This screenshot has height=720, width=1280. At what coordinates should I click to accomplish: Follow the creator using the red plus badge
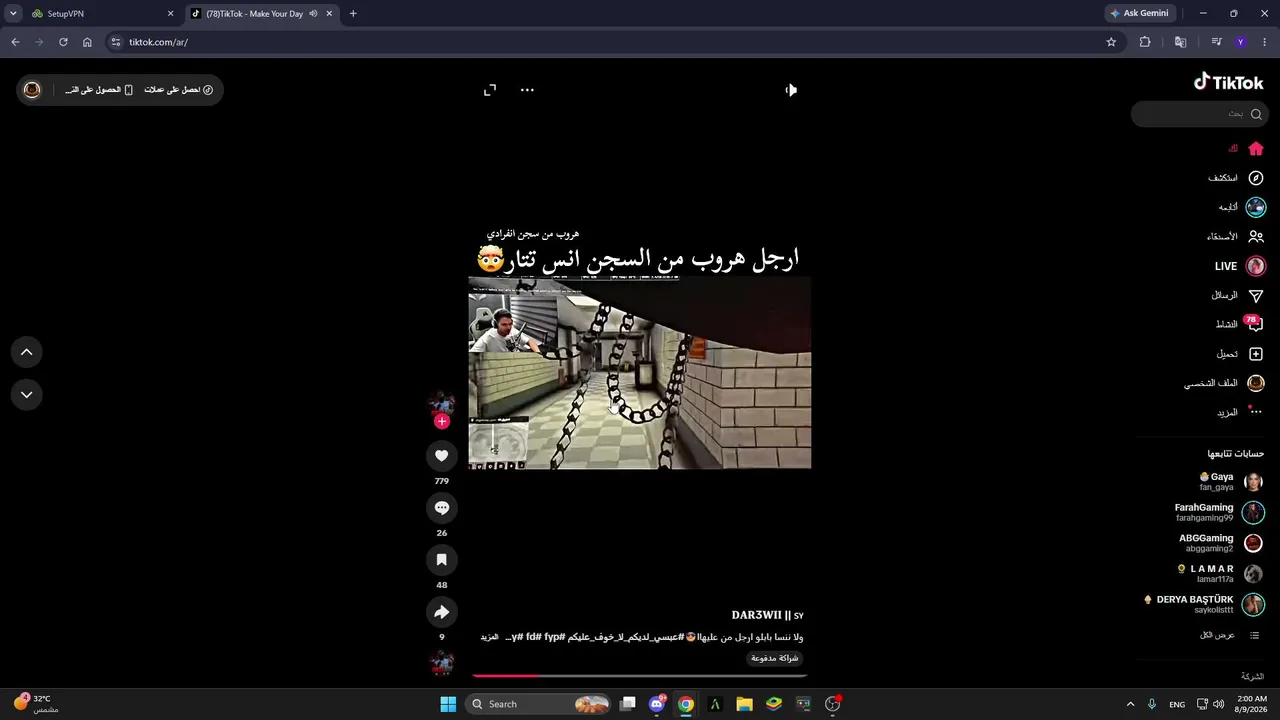(x=442, y=421)
